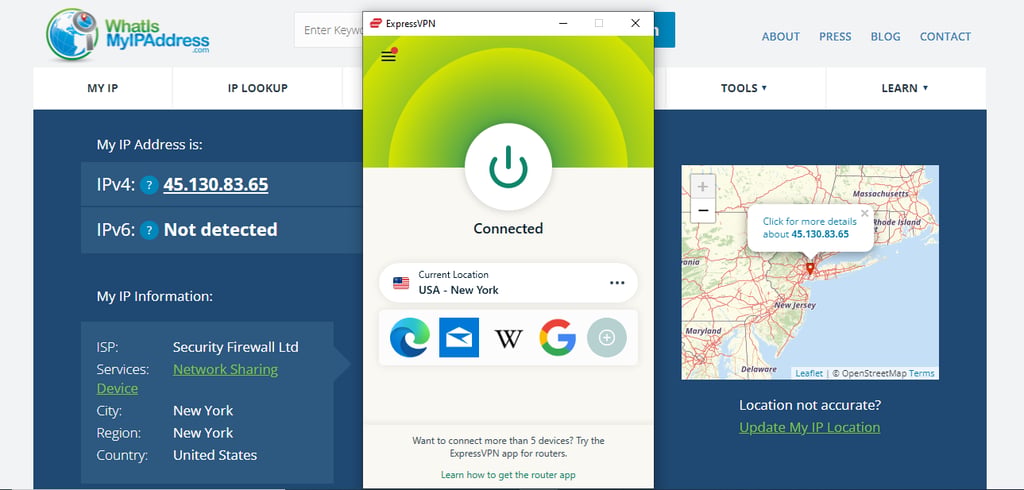1024x490 pixels.
Task: Close the ExpressVPN window
Action: pos(635,24)
